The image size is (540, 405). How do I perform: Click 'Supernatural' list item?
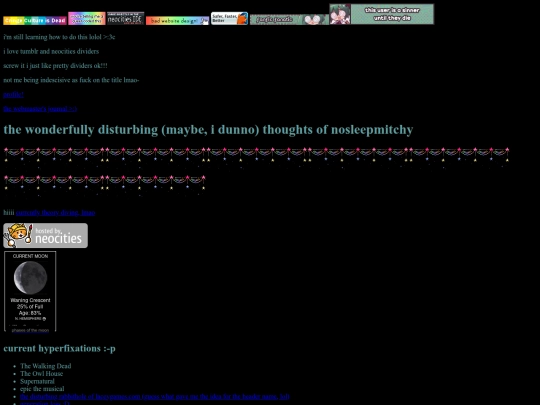pos(37,381)
